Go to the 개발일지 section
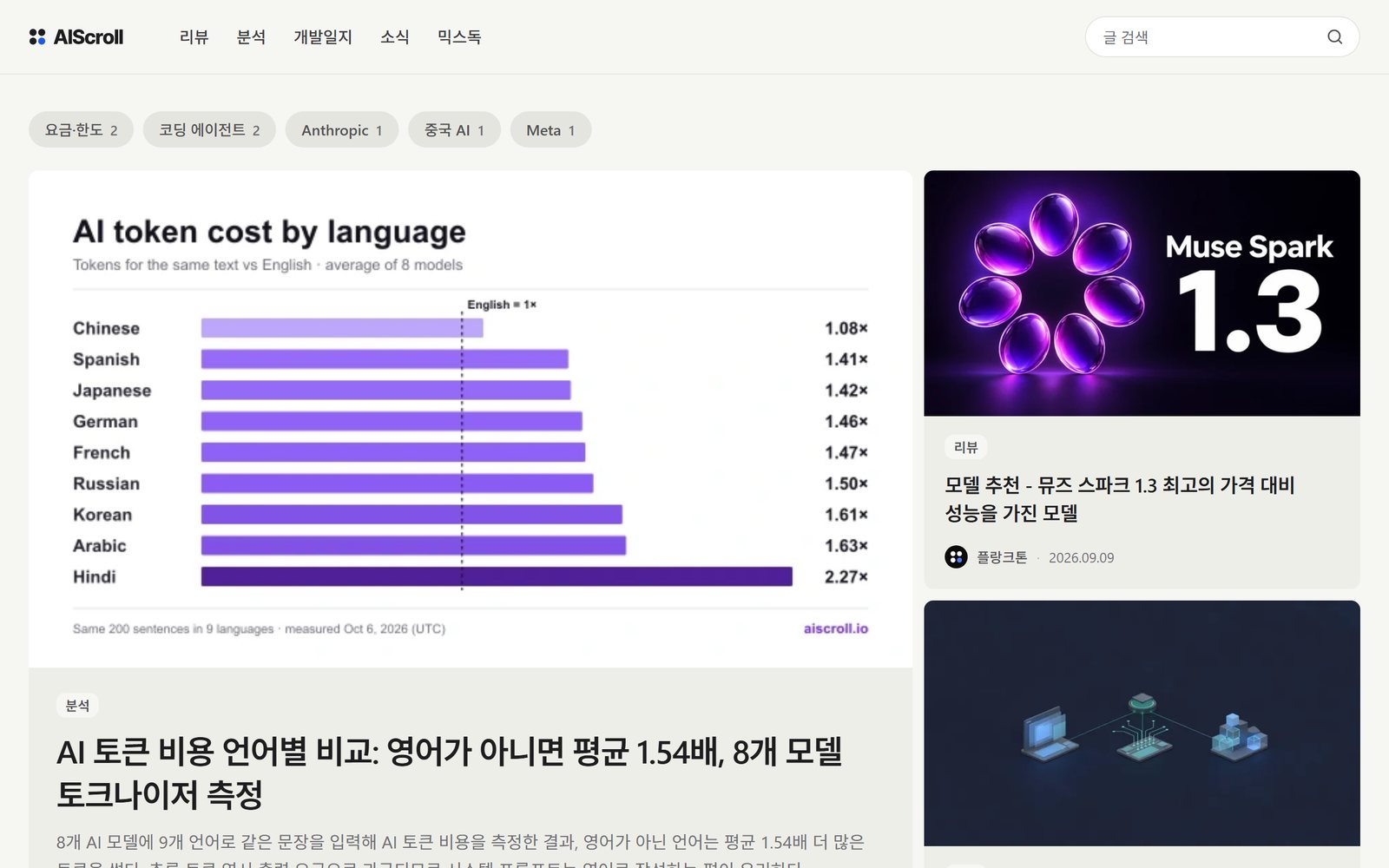The image size is (1389, 868). click(x=323, y=36)
